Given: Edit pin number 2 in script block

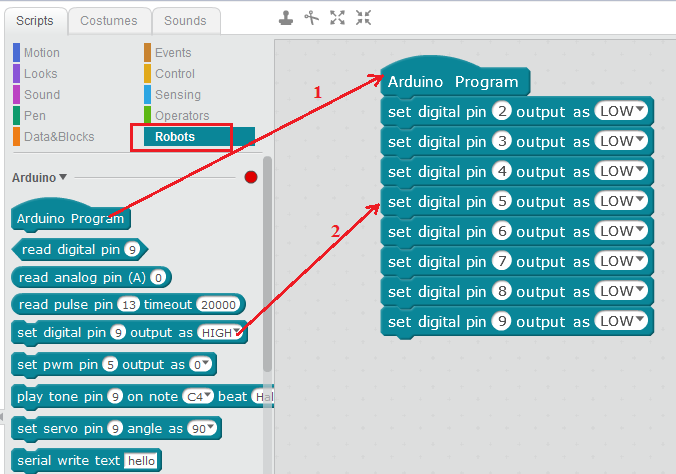Looking at the screenshot, I should click(502, 111).
